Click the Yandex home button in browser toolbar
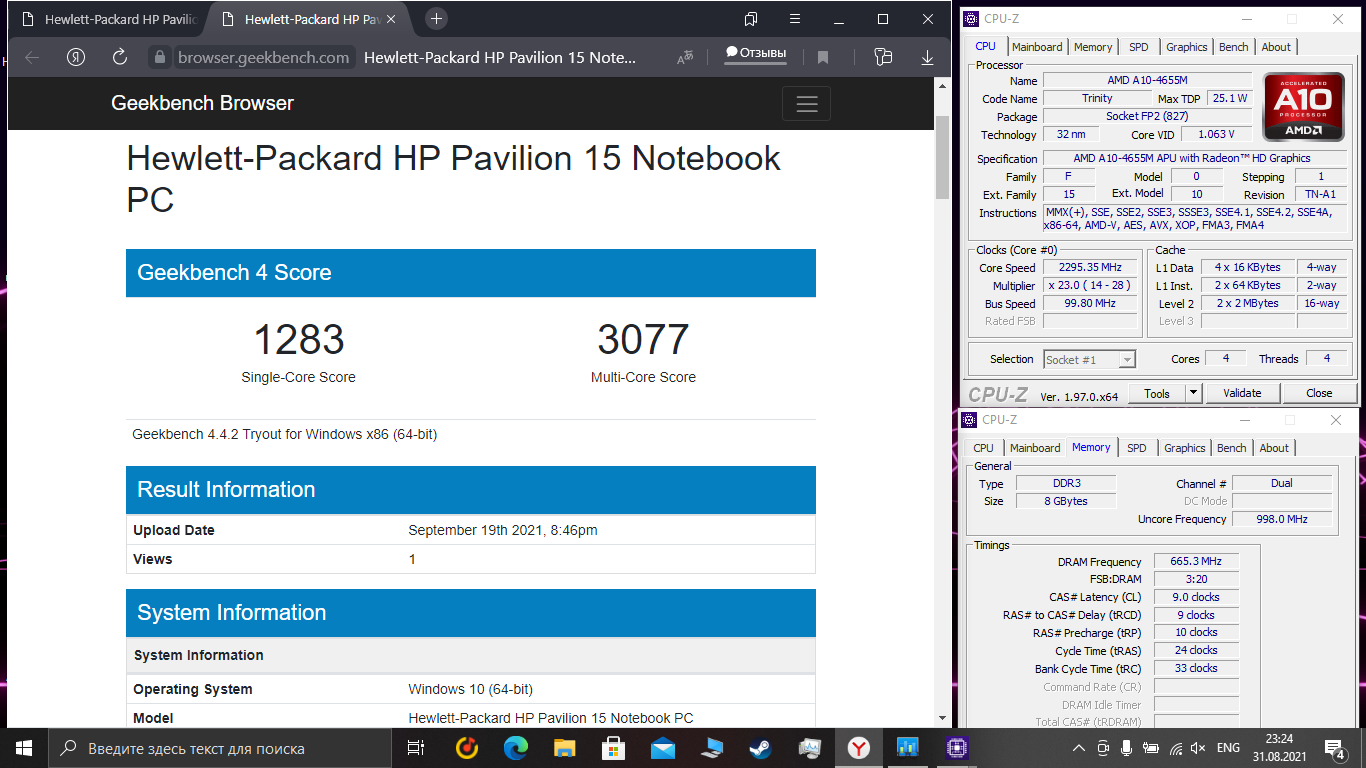The image size is (1366, 768). click(x=76, y=57)
